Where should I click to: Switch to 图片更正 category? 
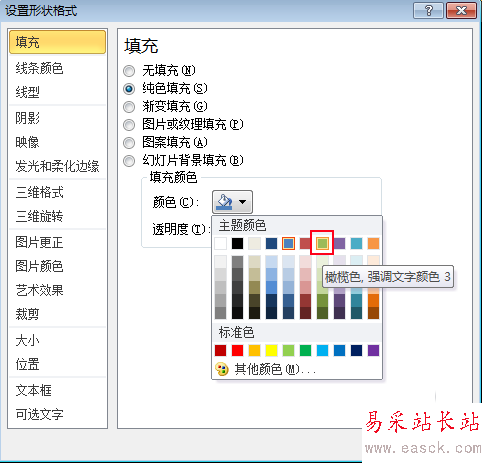coord(57,242)
